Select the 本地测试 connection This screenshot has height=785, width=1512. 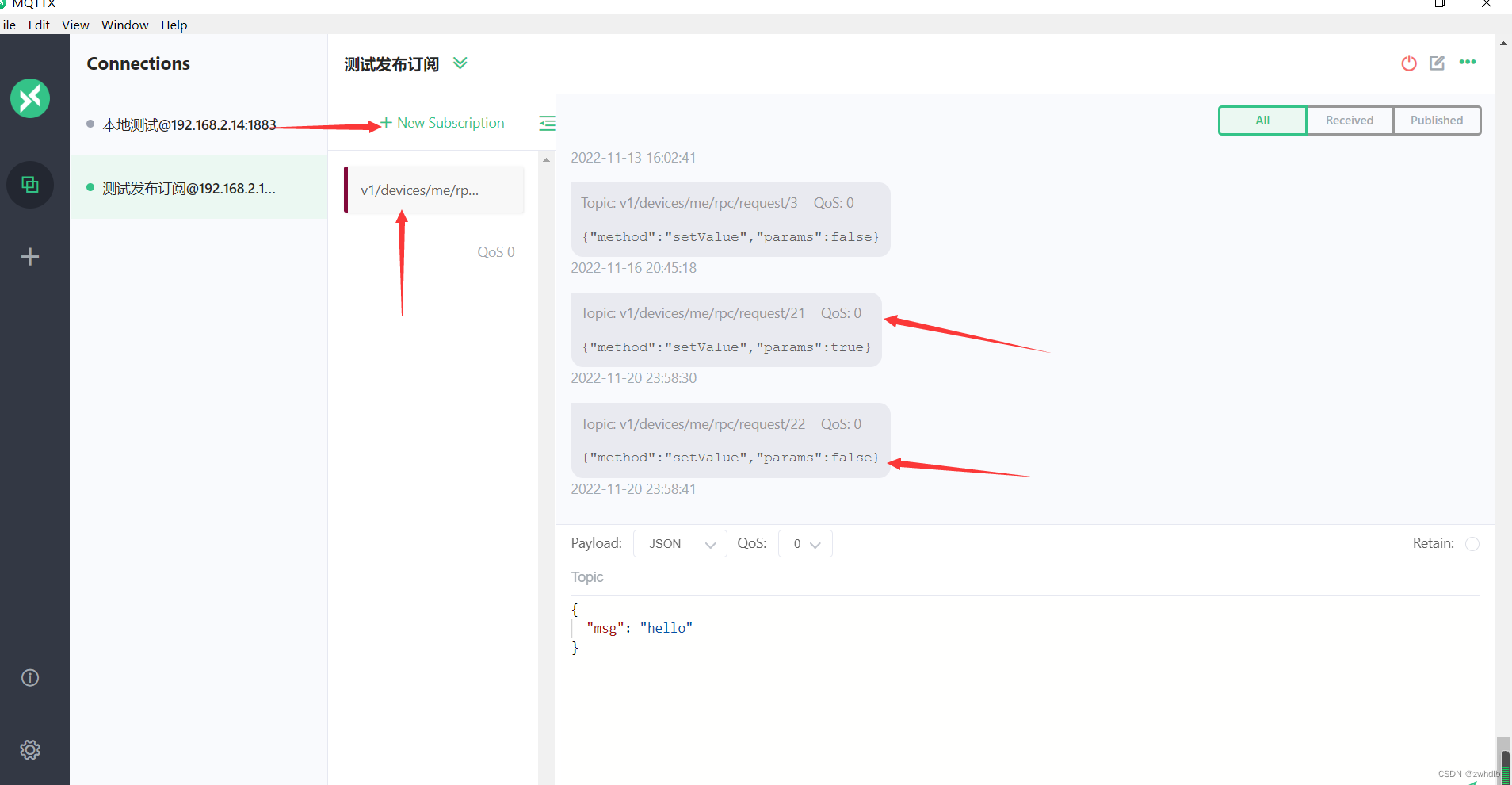[189, 124]
